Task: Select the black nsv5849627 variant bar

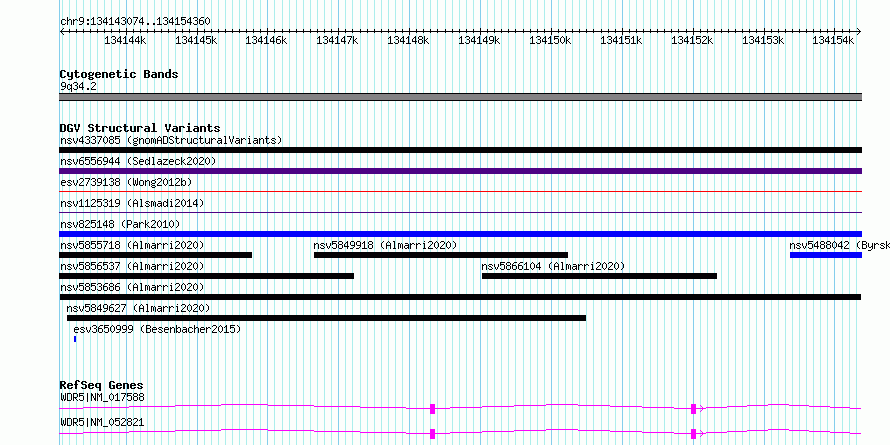Action: coord(326,318)
